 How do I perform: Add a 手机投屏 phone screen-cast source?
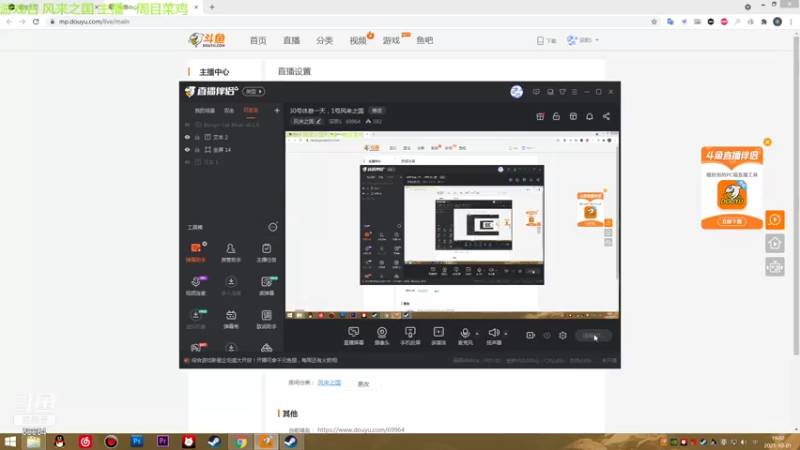point(410,336)
